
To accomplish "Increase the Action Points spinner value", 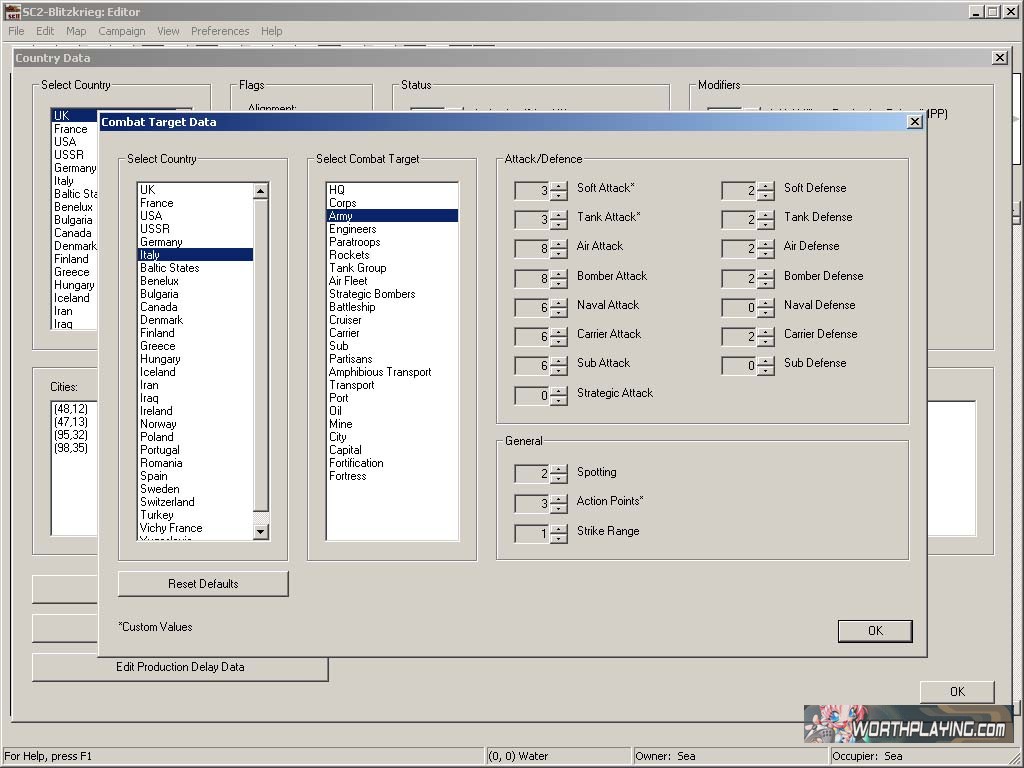I will 558,498.
